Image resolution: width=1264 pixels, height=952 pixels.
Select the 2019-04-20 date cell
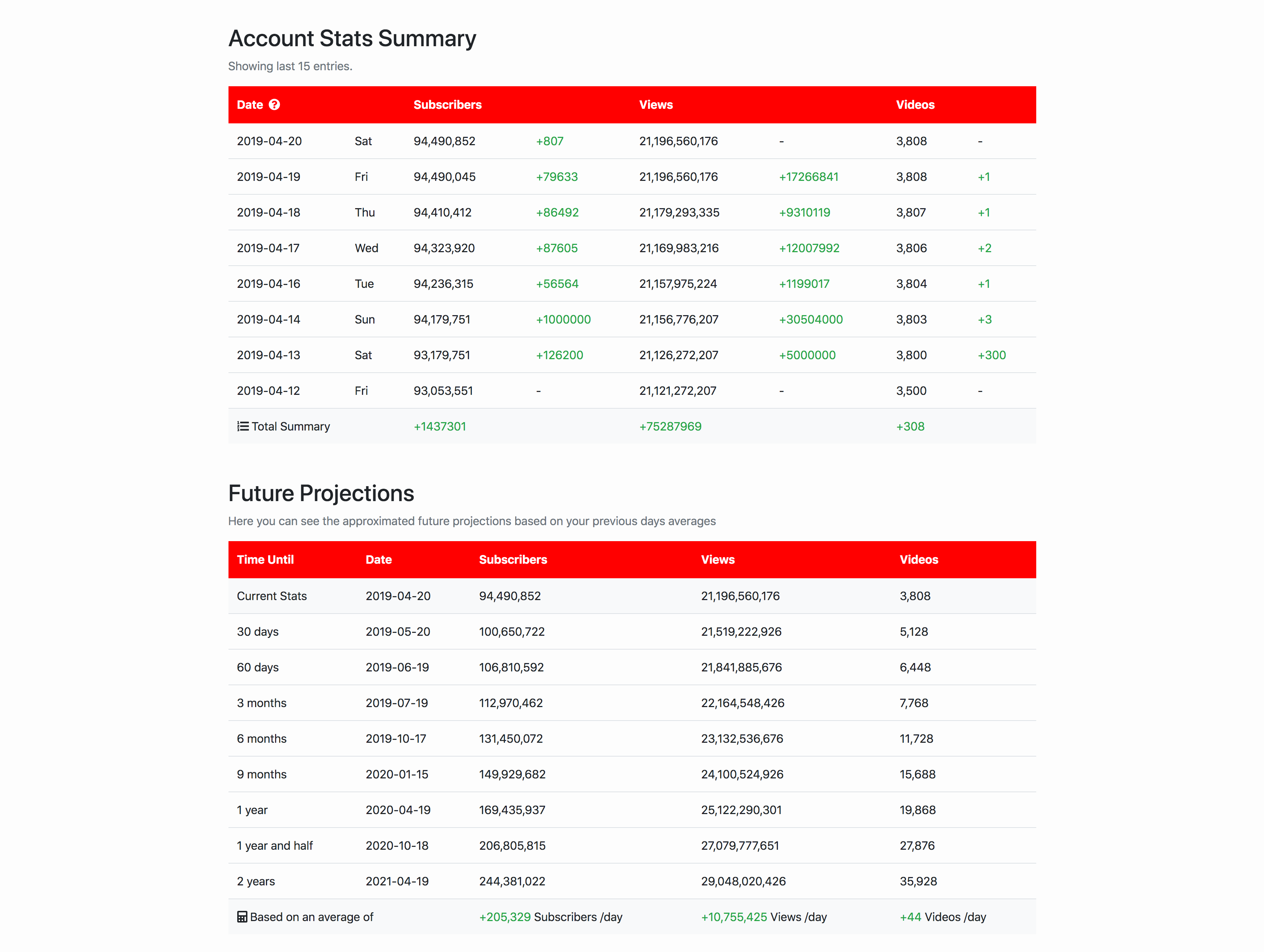coord(269,141)
